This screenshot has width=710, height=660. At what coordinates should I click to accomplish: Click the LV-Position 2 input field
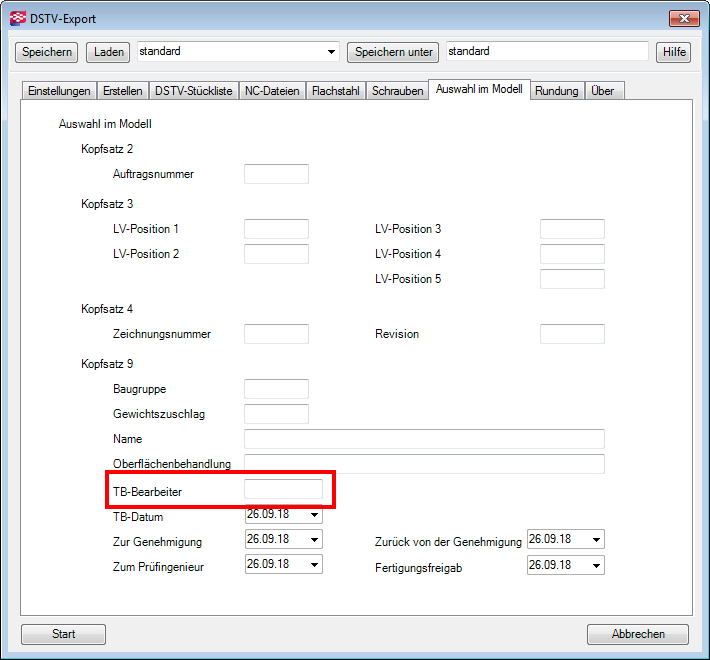pos(276,253)
